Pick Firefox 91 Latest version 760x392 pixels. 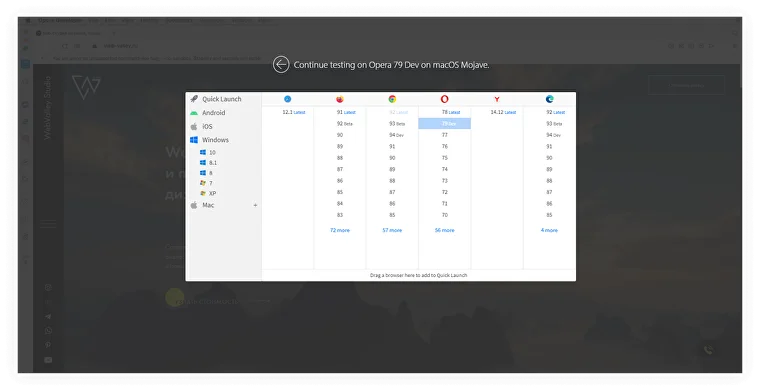346,112
